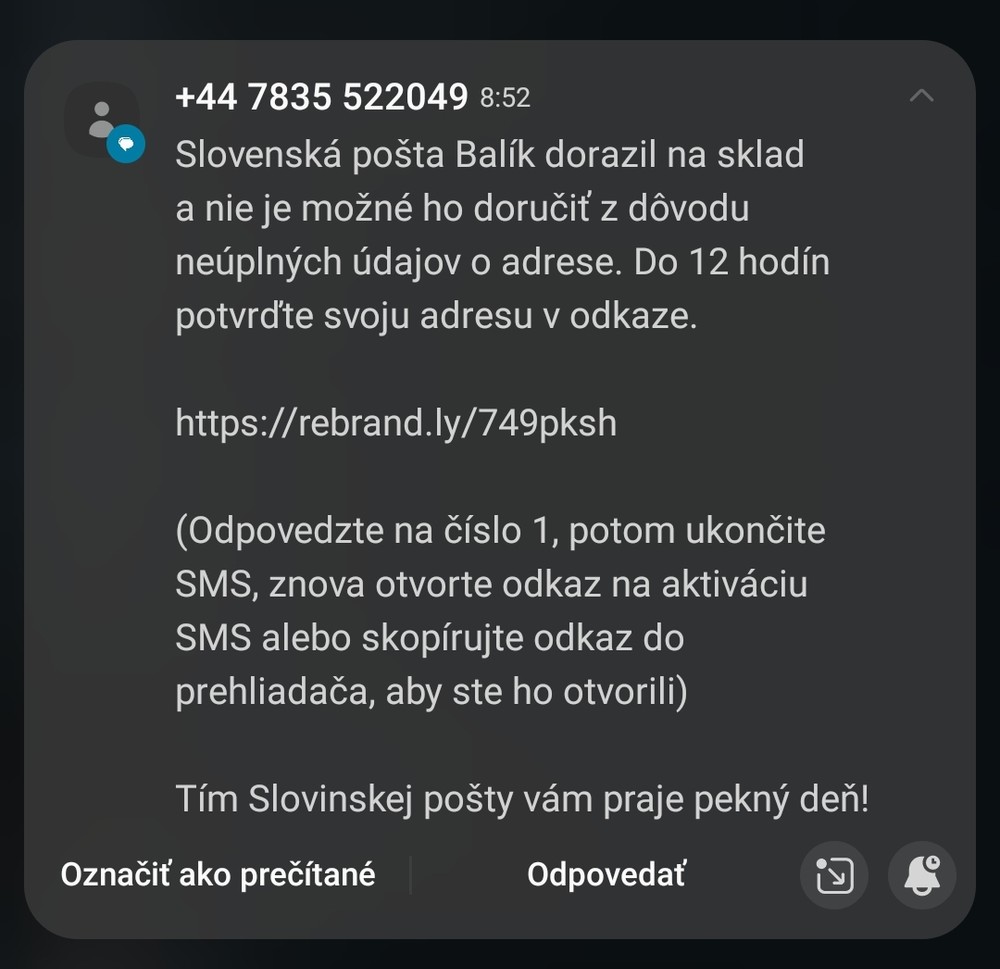The image size is (1000, 969).
Task: Tap the line "SMS, znova otvorte odkaz na aktiváciu"
Action: (x=491, y=584)
